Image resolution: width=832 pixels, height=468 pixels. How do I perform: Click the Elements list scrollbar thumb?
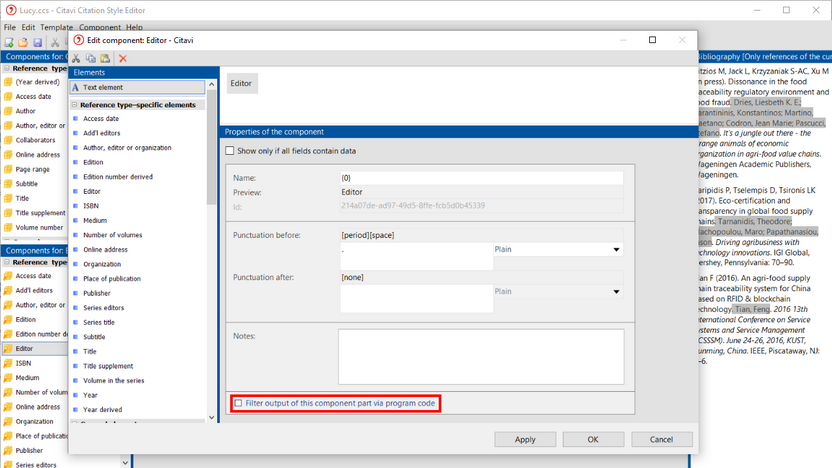pyautogui.click(x=211, y=147)
